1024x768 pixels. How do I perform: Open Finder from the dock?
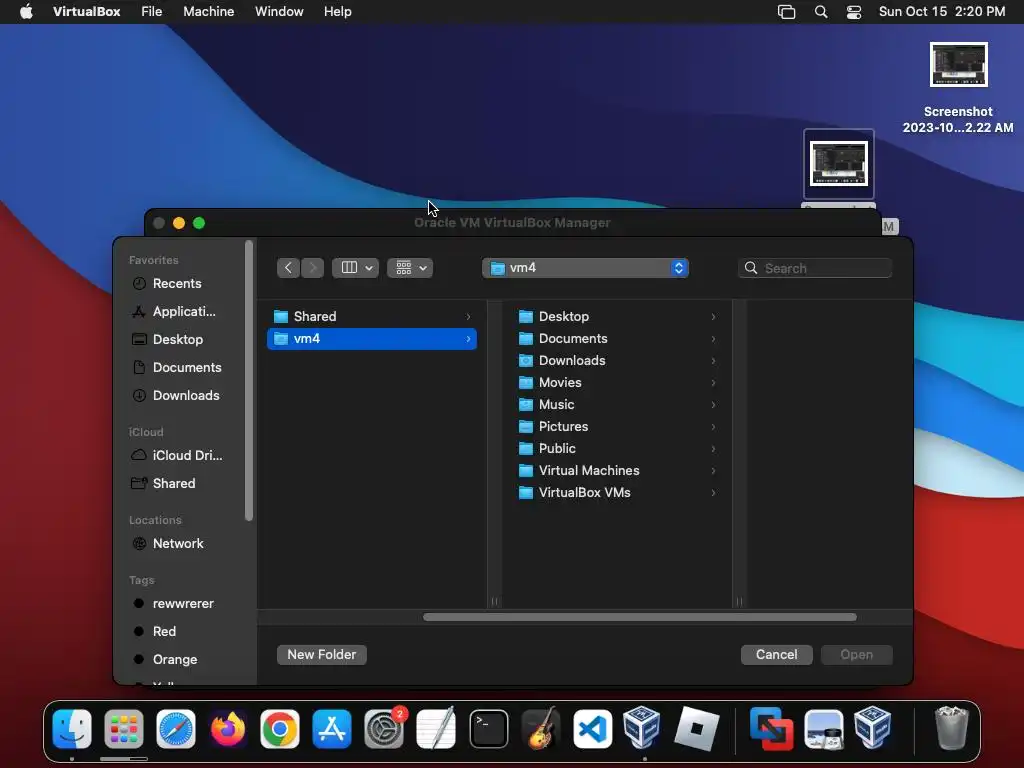coord(72,729)
